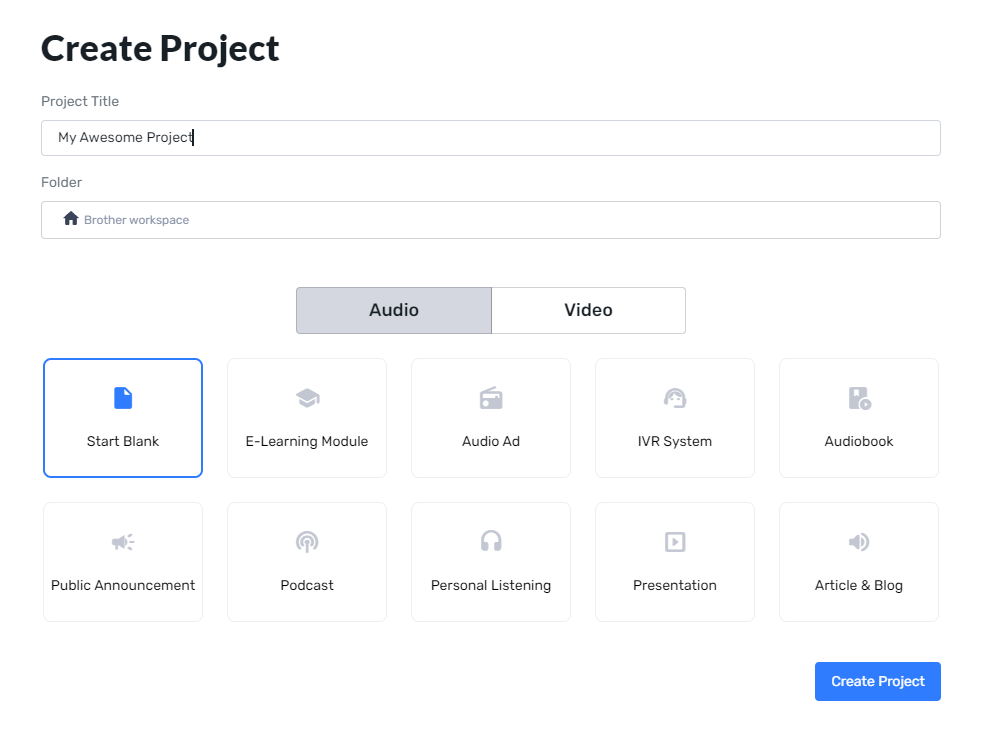Click the Audiobook template label
The height and width of the screenshot is (745, 995).
click(x=859, y=441)
